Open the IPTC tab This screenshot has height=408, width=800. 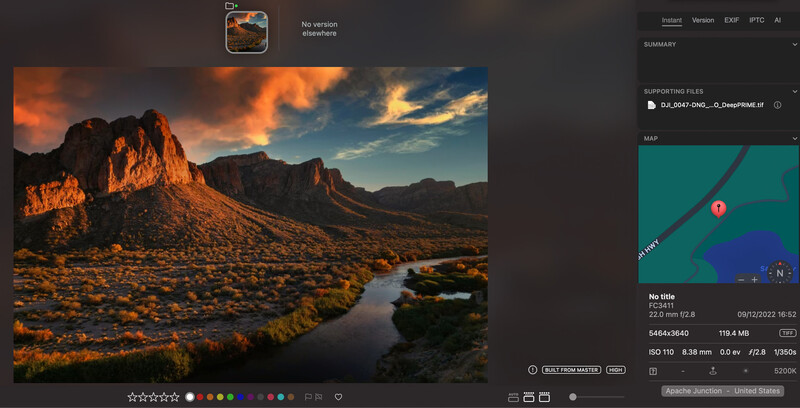tap(757, 20)
